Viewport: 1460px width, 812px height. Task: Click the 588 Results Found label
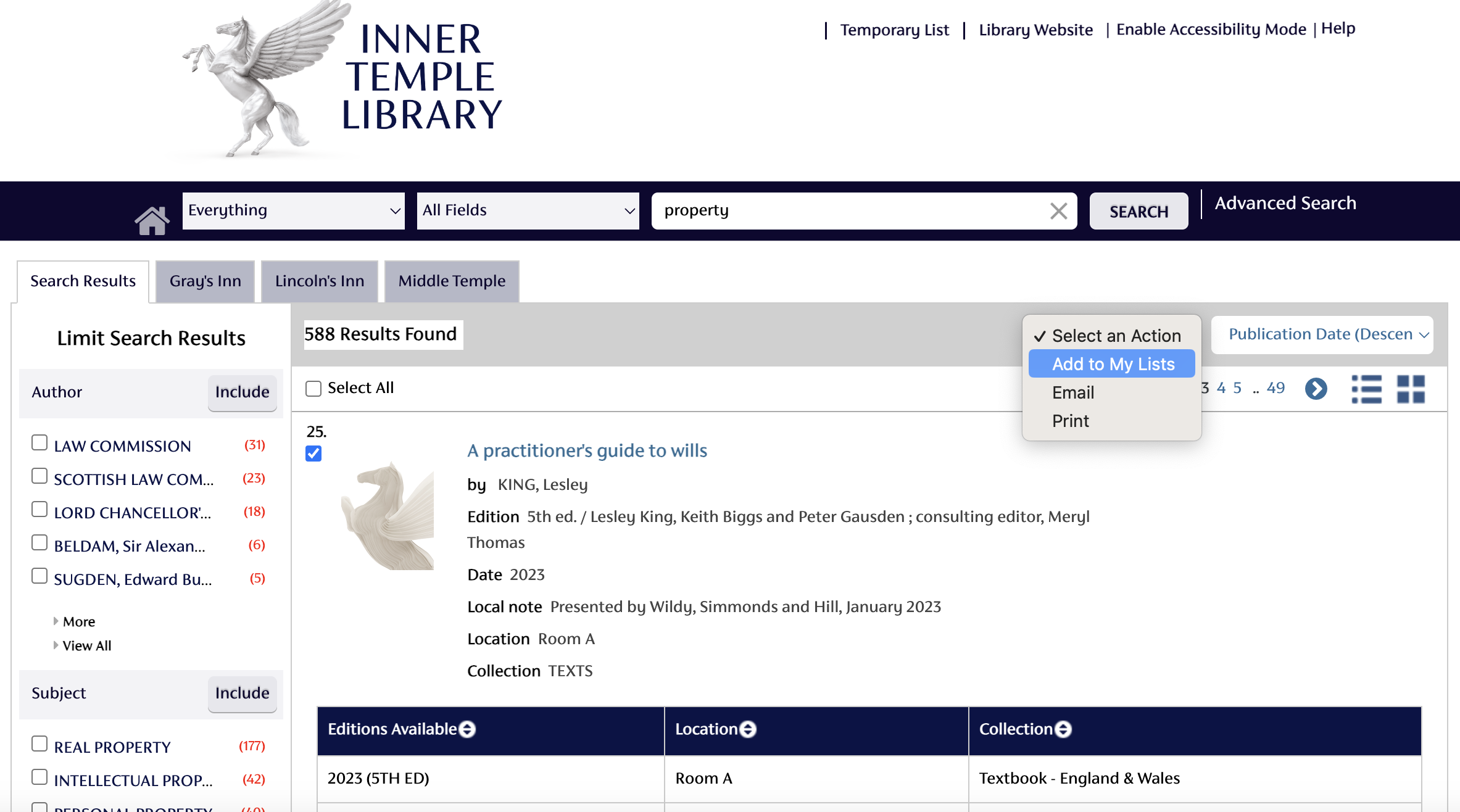[x=383, y=334]
